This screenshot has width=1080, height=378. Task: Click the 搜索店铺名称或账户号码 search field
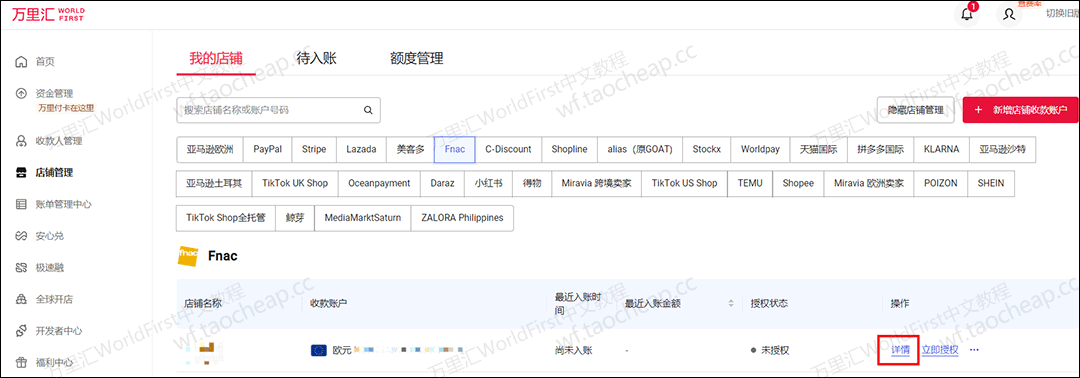[x=278, y=109]
